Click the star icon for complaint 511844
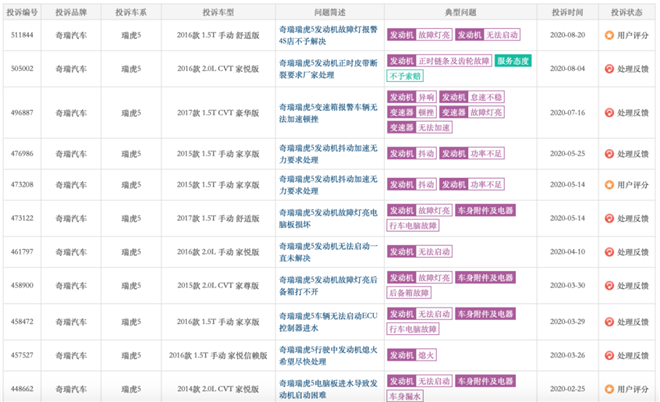The image size is (660, 402). [610, 34]
